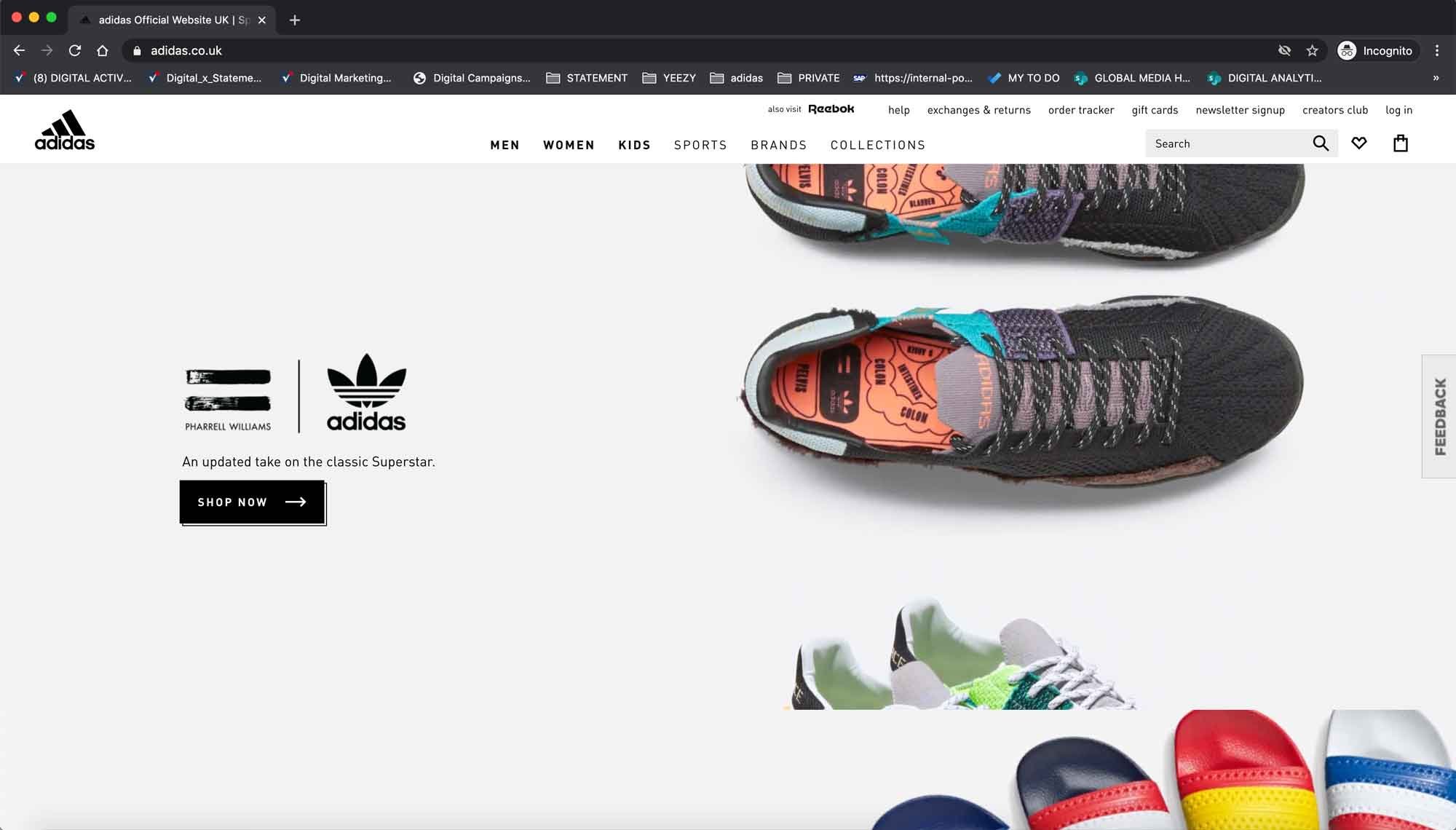Open the MEN navigation menu
This screenshot has height=830, width=1456.
[x=505, y=145]
